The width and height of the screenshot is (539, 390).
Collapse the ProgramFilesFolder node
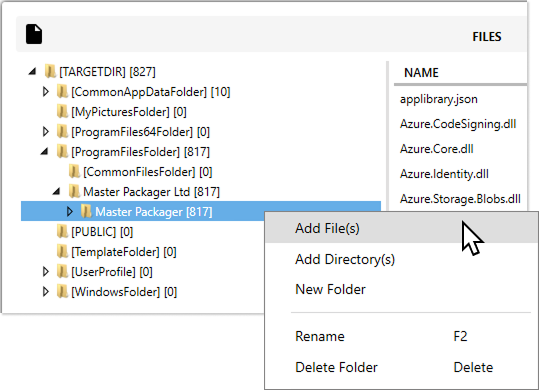pyautogui.click(x=44, y=152)
